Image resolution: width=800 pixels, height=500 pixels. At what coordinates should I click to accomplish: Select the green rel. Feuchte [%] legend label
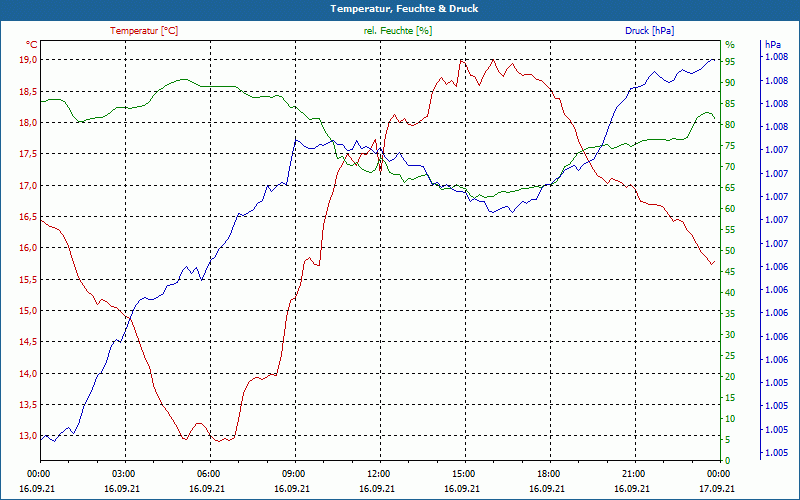pyautogui.click(x=398, y=31)
